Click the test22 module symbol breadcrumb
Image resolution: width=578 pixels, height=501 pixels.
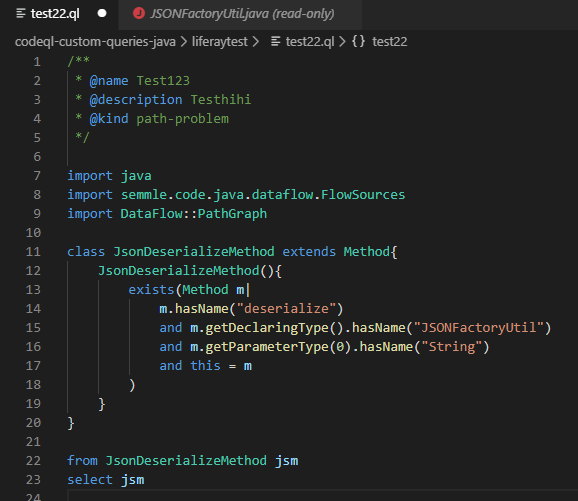pyautogui.click(x=390, y=42)
